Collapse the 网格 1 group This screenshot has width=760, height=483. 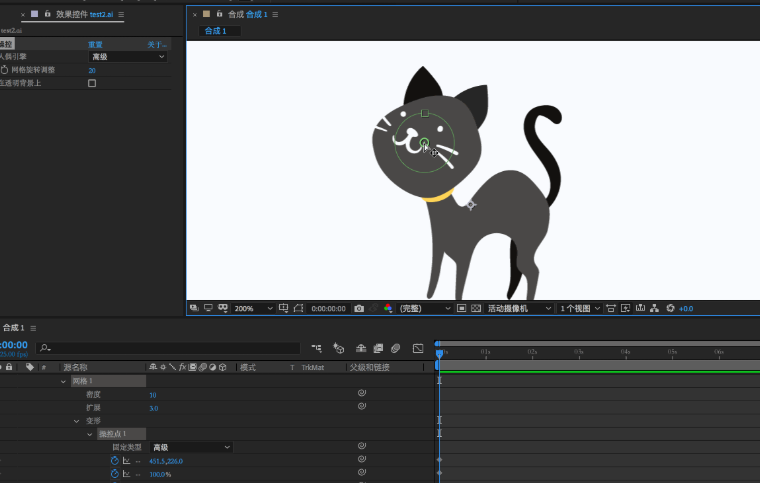tap(63, 382)
